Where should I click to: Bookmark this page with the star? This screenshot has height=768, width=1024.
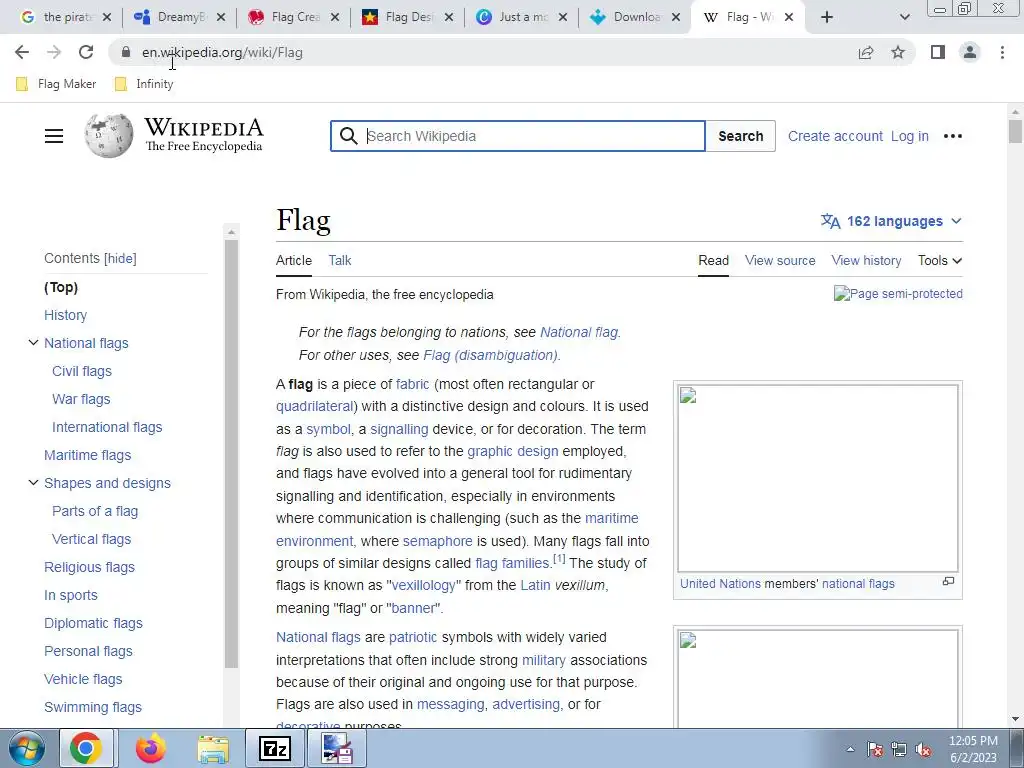pos(898,52)
